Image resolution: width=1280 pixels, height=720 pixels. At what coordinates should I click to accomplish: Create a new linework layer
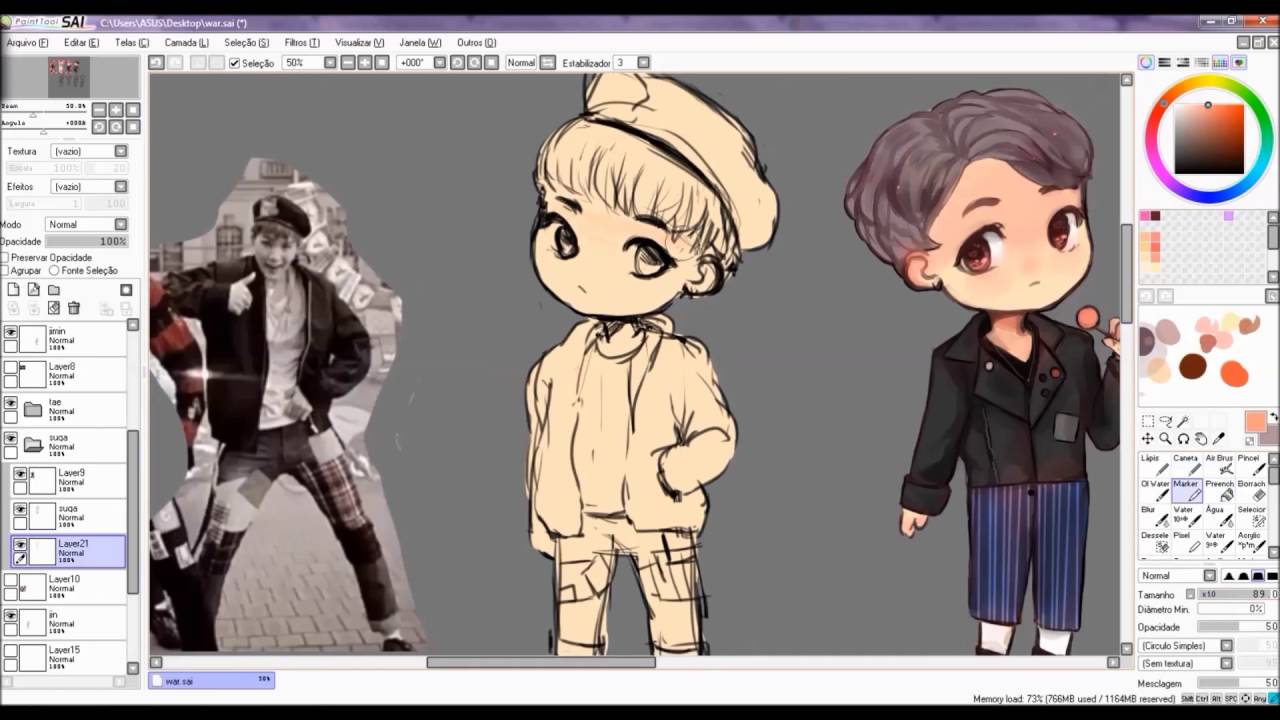(34, 290)
